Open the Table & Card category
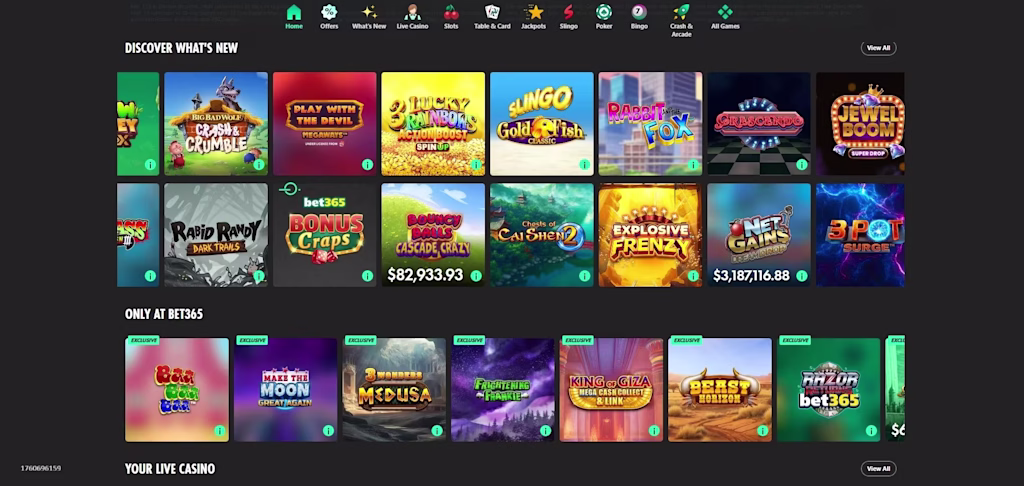Viewport: 1024px width, 486px height. (x=492, y=17)
